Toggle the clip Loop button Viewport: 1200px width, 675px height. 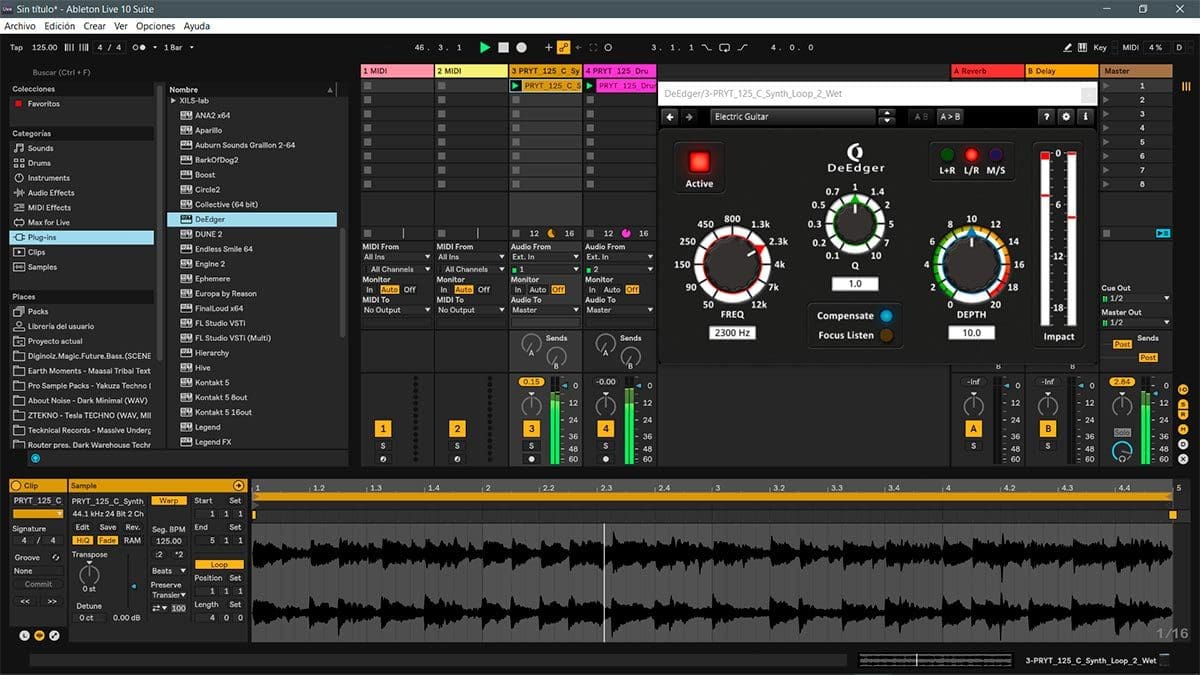219,564
